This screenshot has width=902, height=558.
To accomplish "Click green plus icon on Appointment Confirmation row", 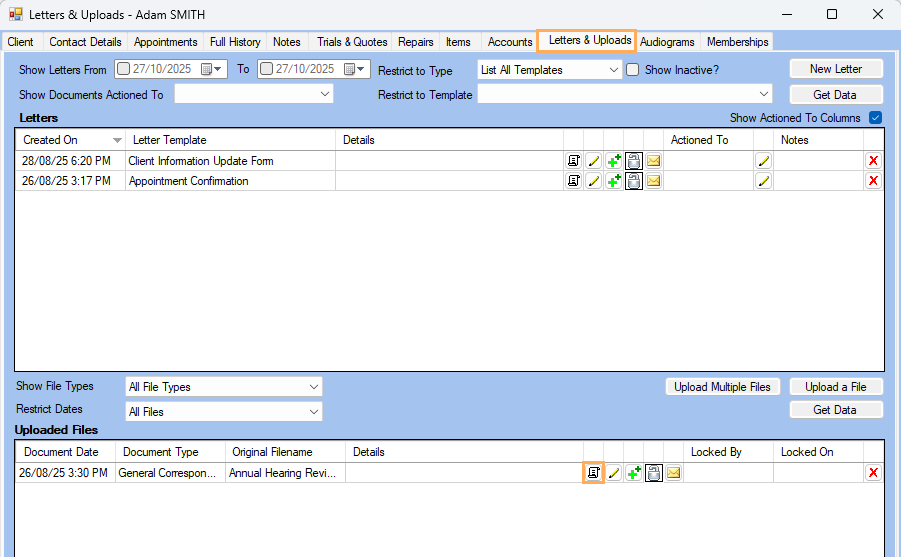I will [x=613, y=181].
